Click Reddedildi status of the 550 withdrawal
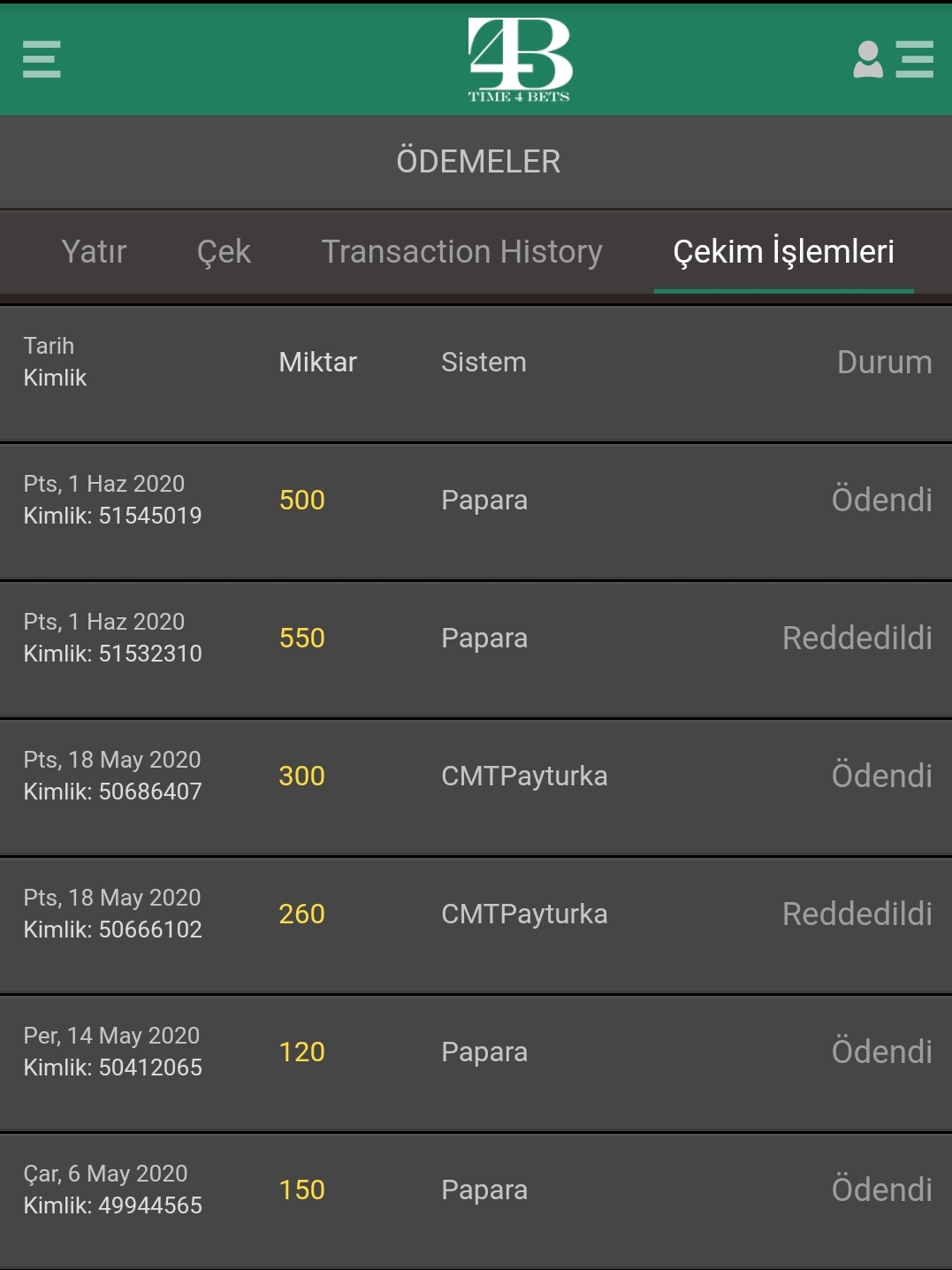 tap(857, 639)
